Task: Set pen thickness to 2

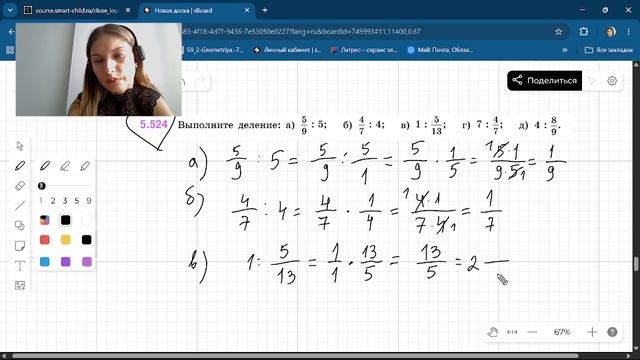Action: [x=53, y=200]
